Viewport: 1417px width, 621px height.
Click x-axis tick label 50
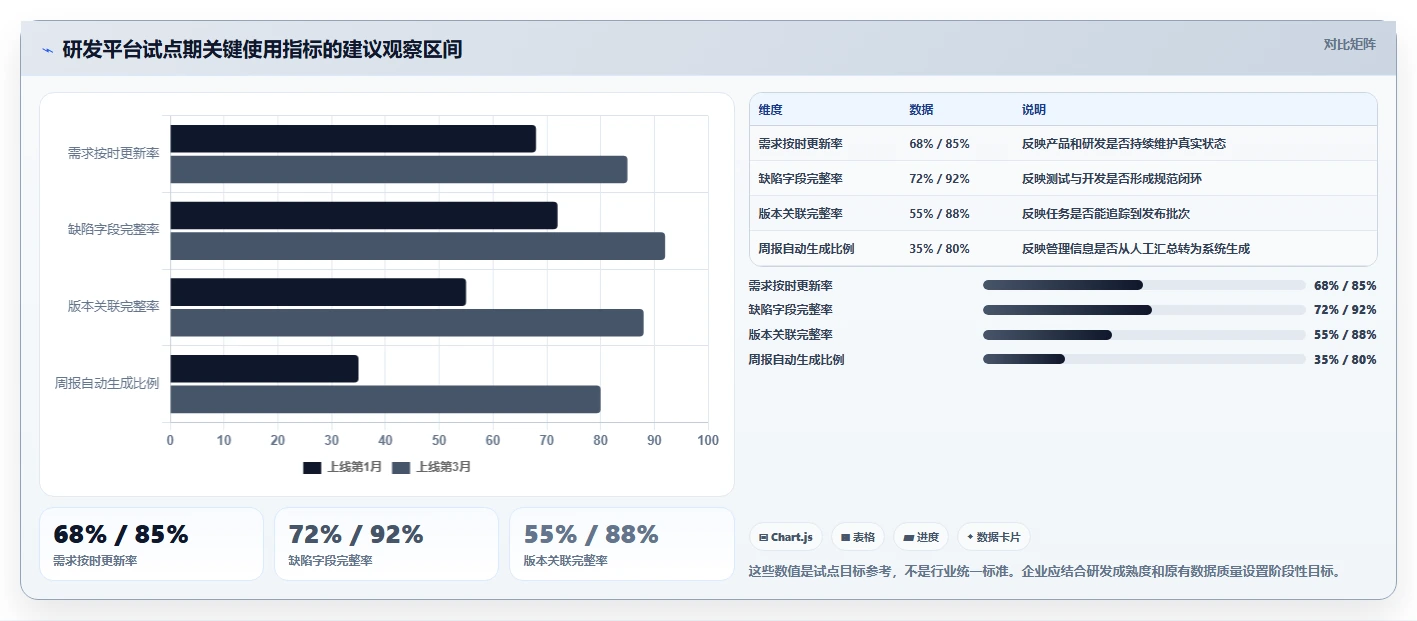[439, 440]
